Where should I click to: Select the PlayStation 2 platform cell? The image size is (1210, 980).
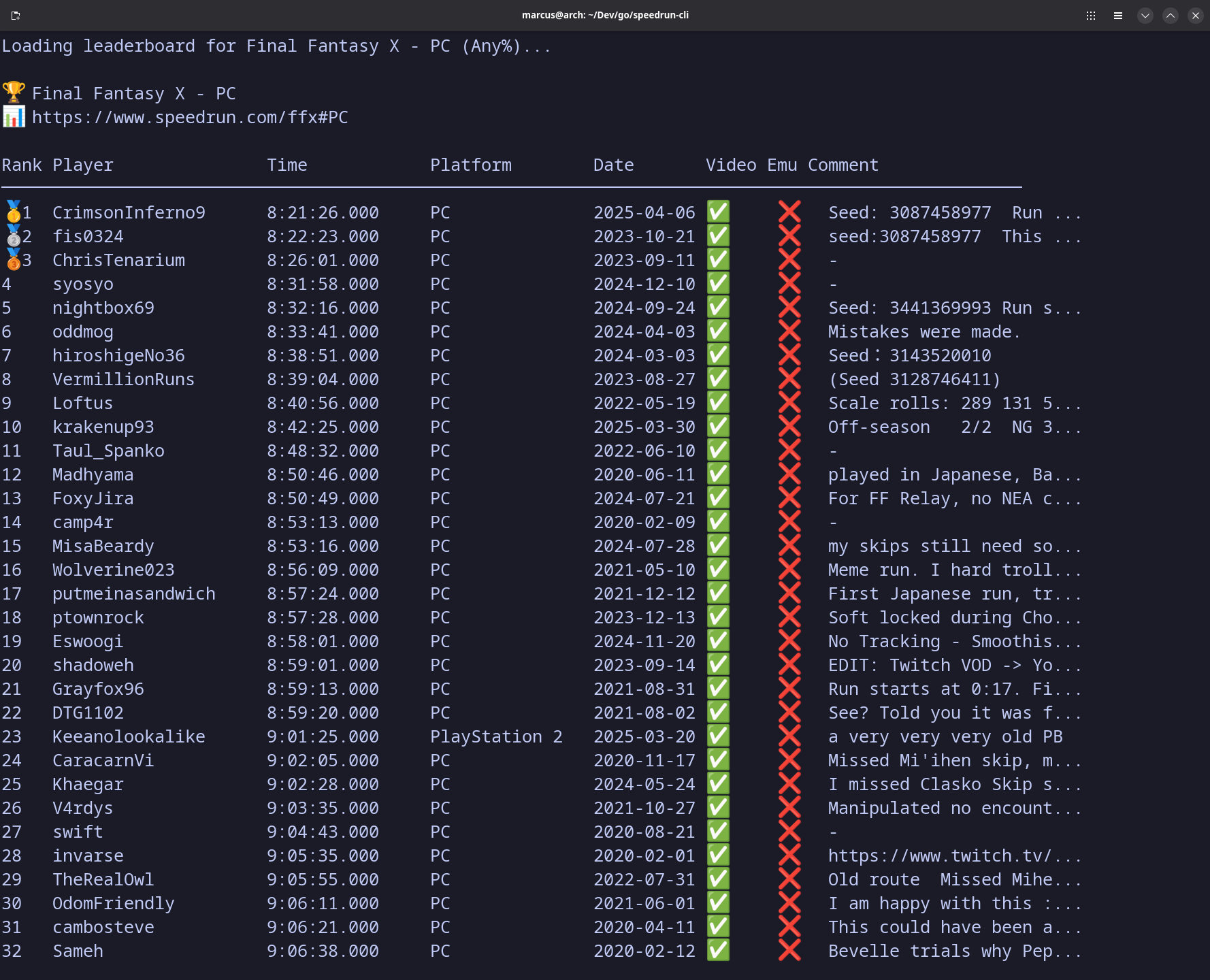coord(496,736)
